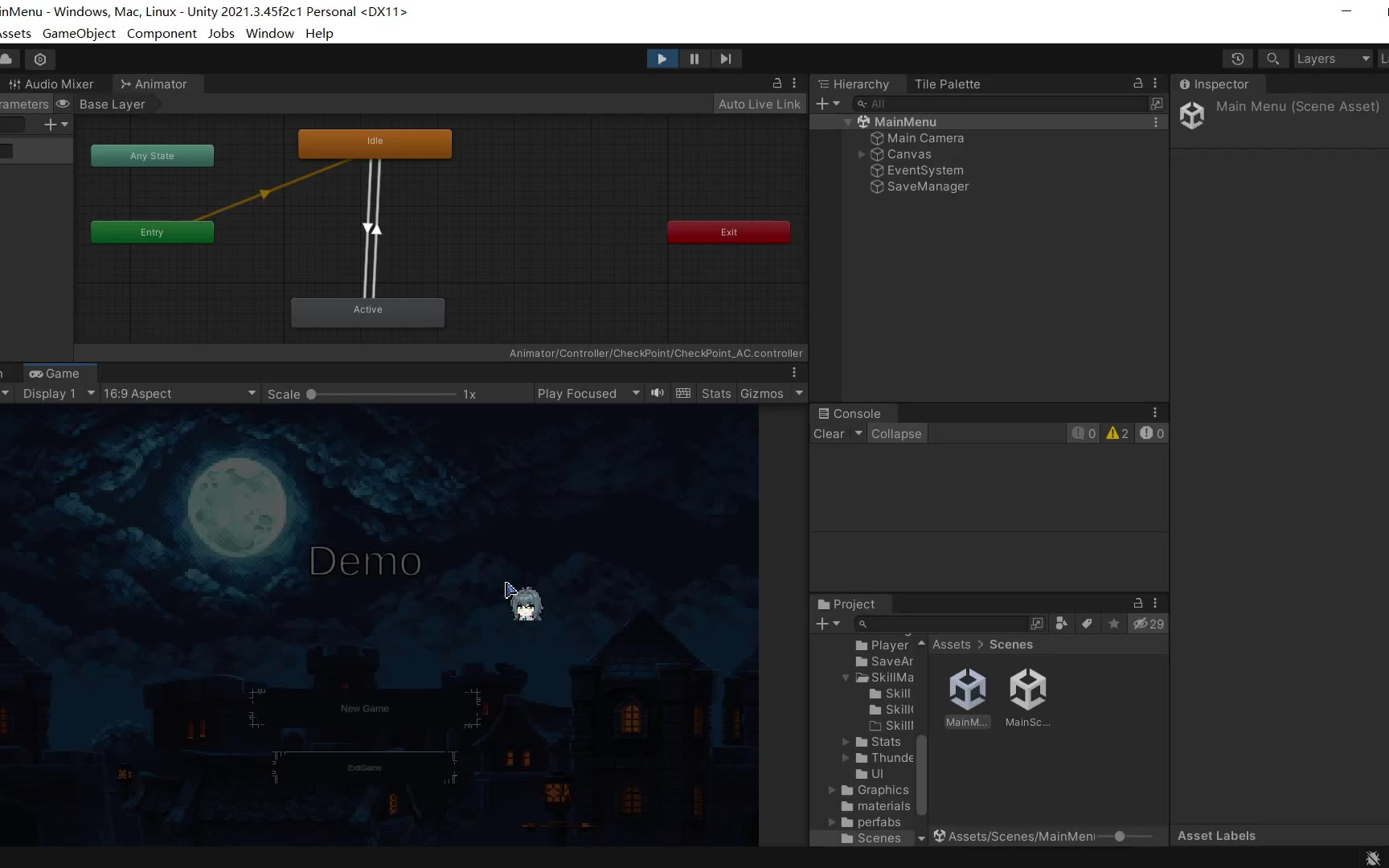Viewport: 1389px width, 868px height.
Task: Lock the Hierarchy panel with the padlock icon
Action: coord(1138,84)
